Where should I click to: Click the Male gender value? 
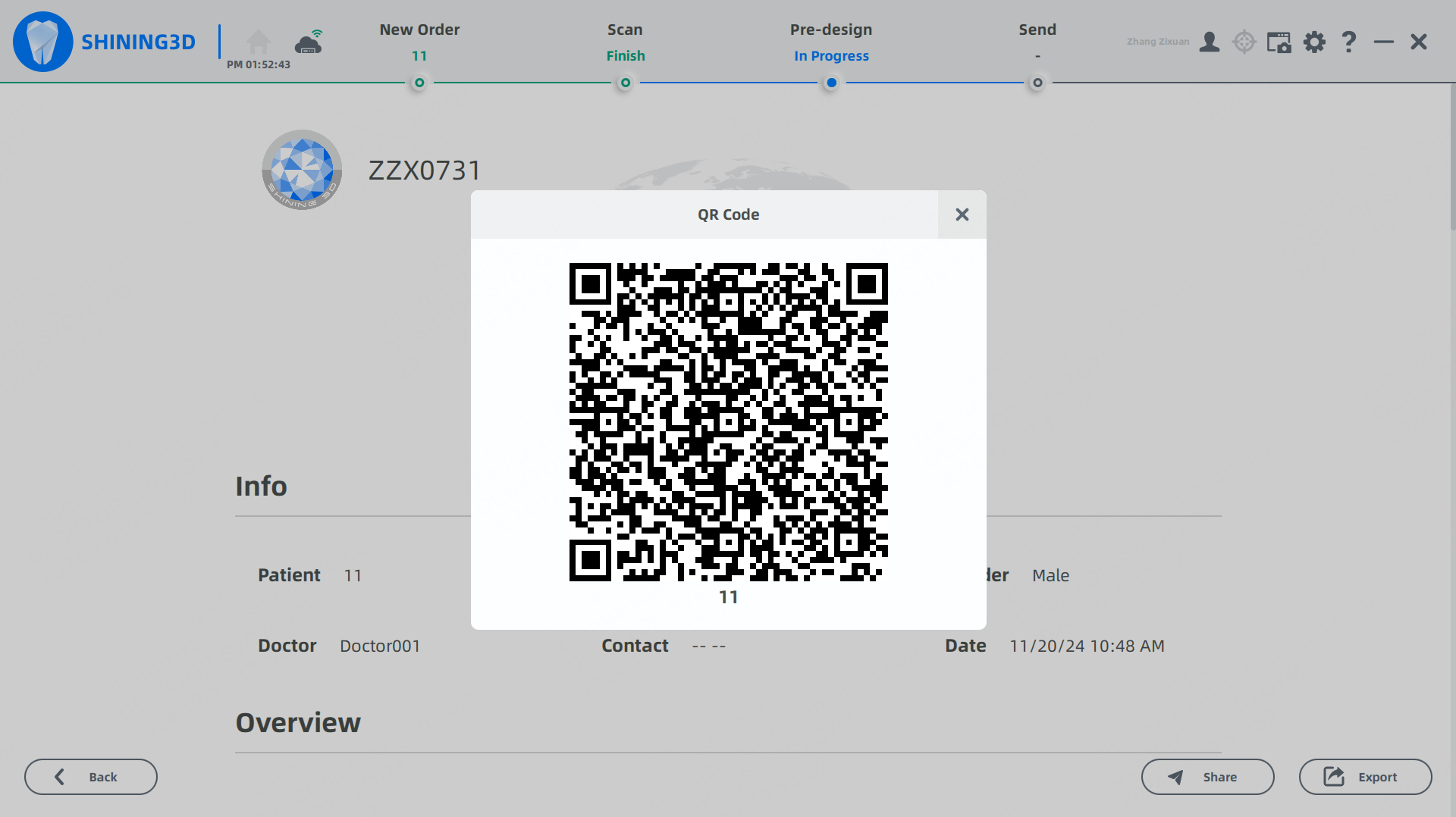(1050, 575)
